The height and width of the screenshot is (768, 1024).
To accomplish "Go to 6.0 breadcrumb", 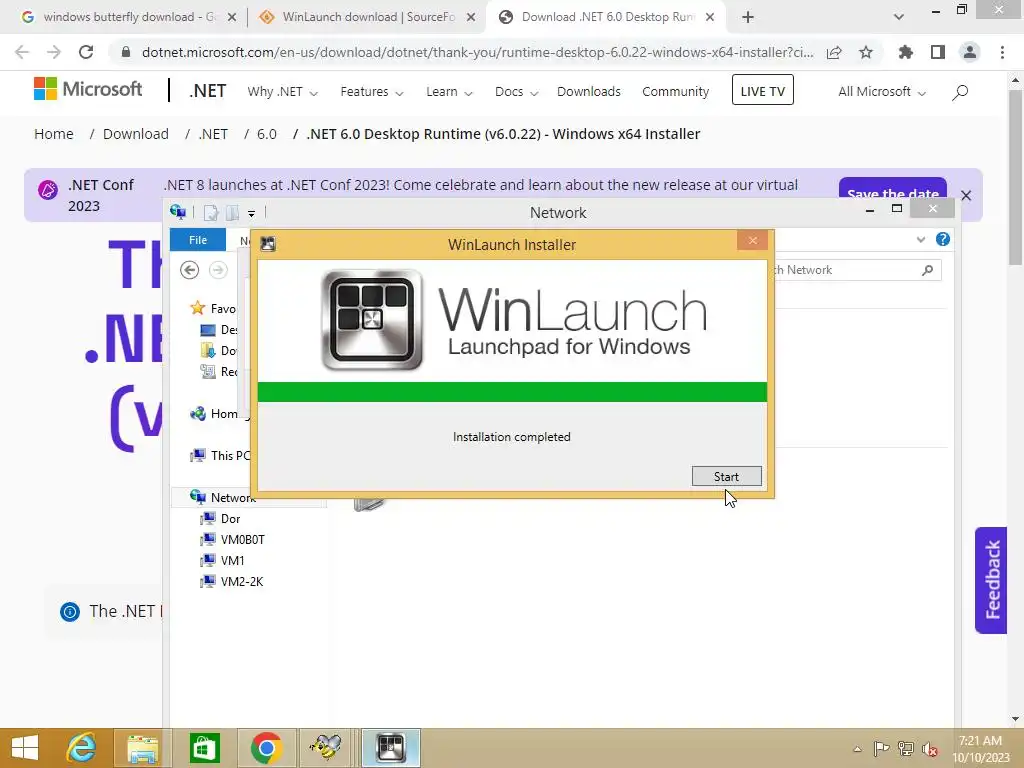I will click(266, 134).
